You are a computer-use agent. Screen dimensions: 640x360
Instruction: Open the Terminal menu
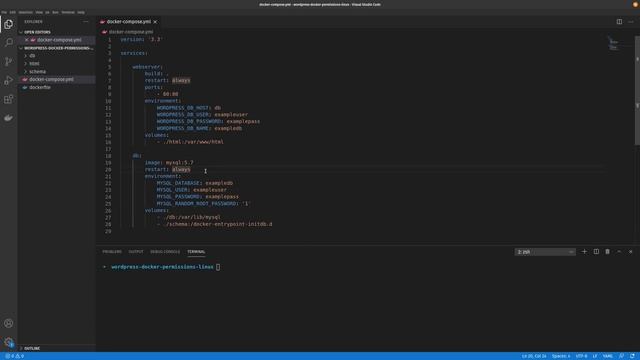tap(68, 12)
